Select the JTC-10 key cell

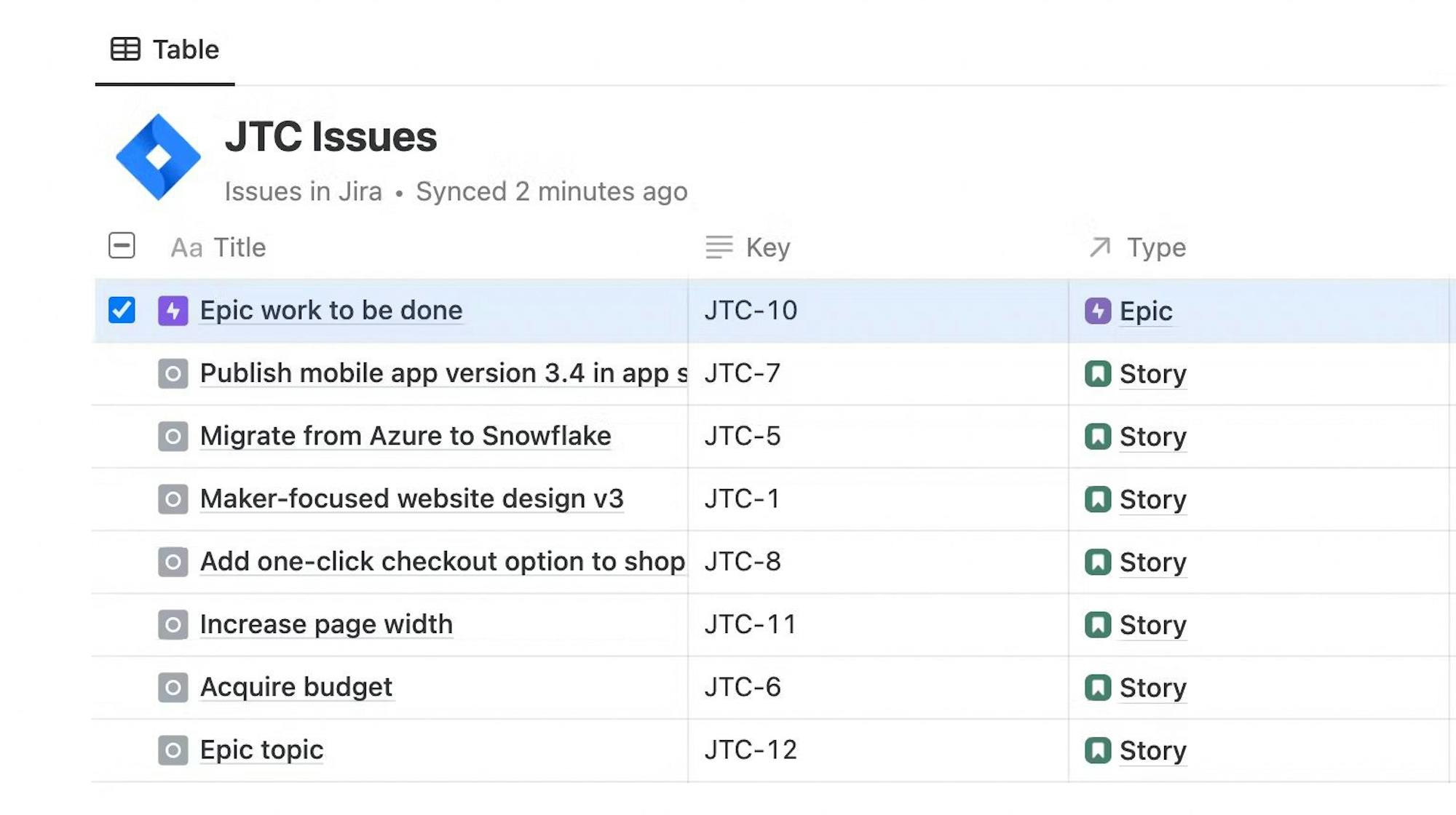878,311
